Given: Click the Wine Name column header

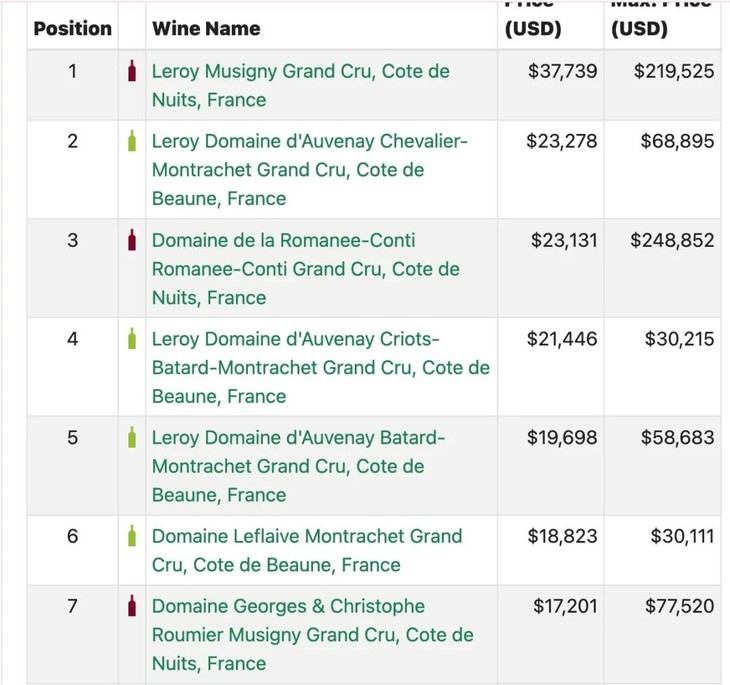Looking at the screenshot, I should click(x=206, y=28).
